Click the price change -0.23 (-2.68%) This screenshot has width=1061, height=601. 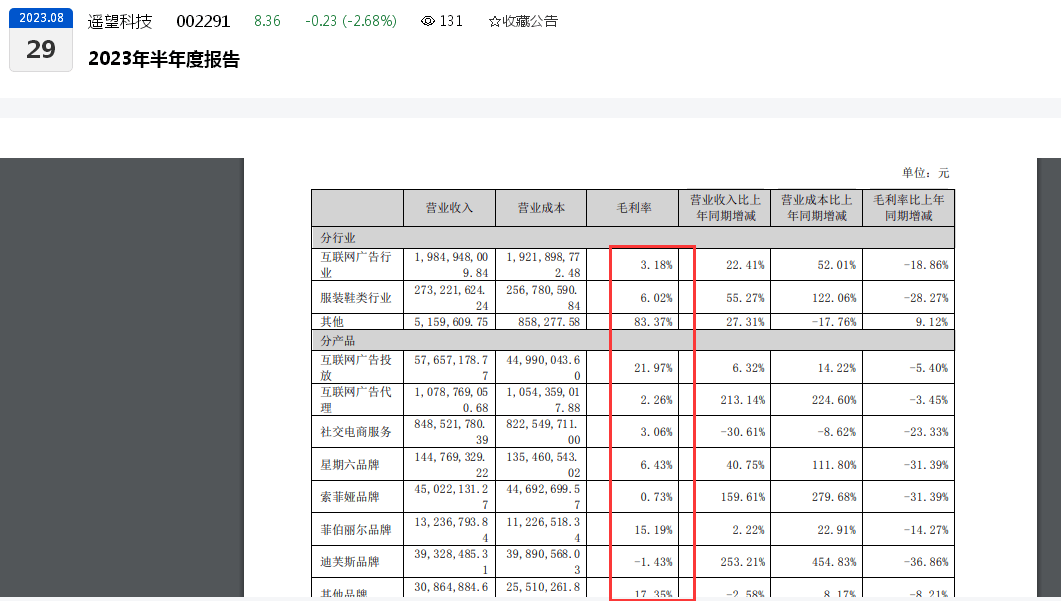click(x=351, y=22)
